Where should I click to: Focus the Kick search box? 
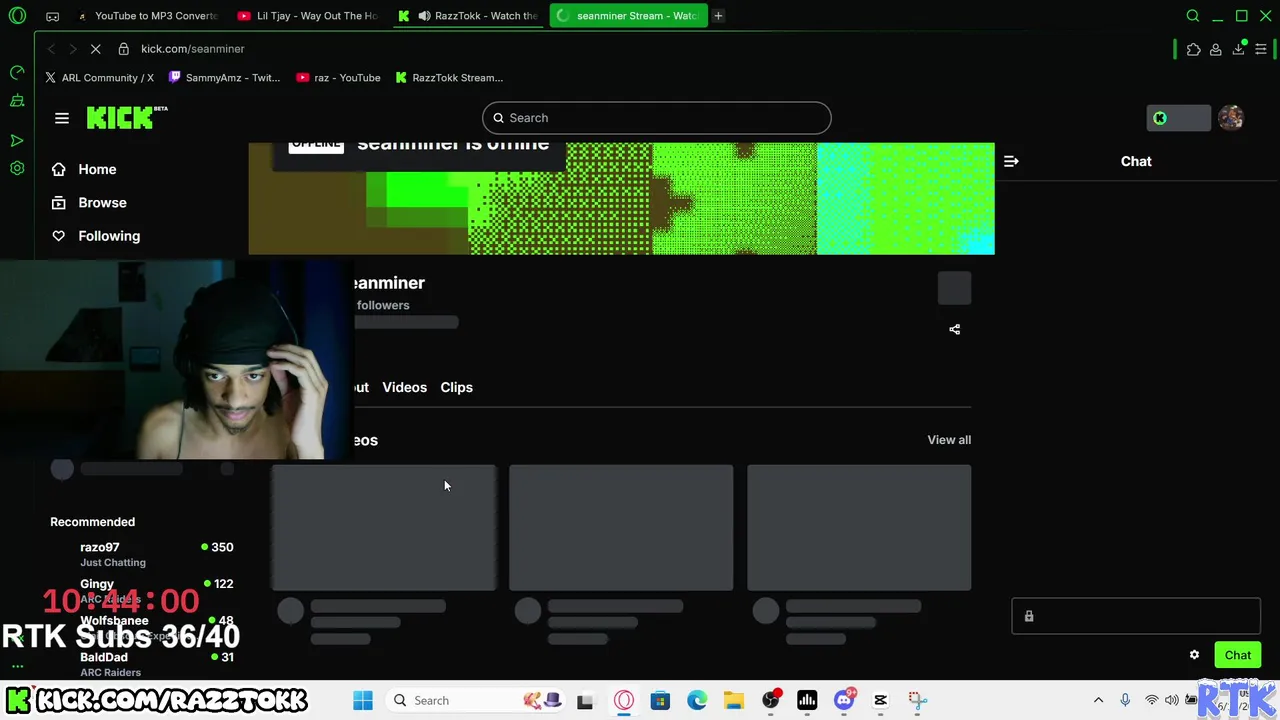[x=656, y=118]
